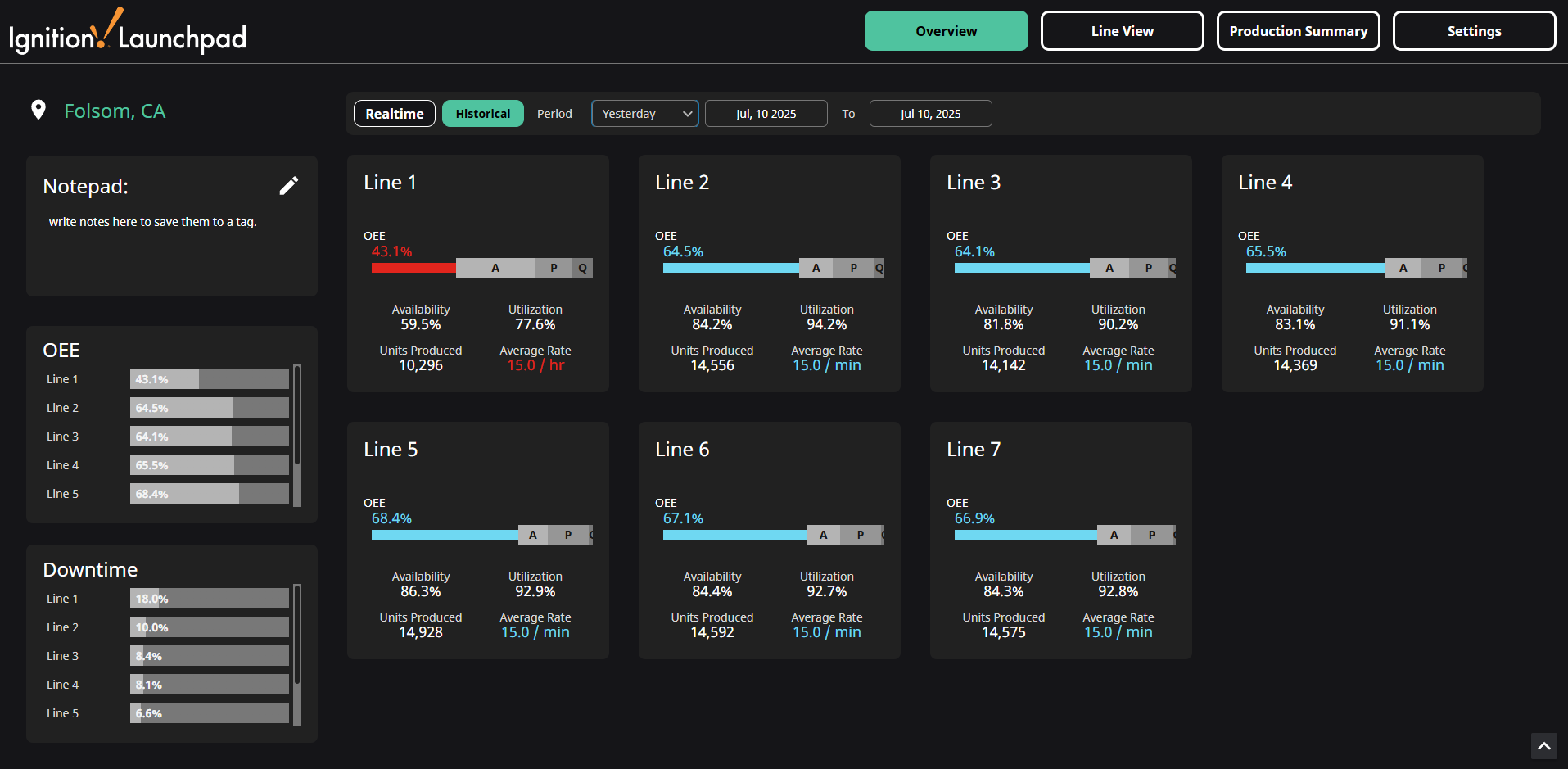
Task: Open the Production Summary tab
Action: pyautogui.click(x=1298, y=31)
